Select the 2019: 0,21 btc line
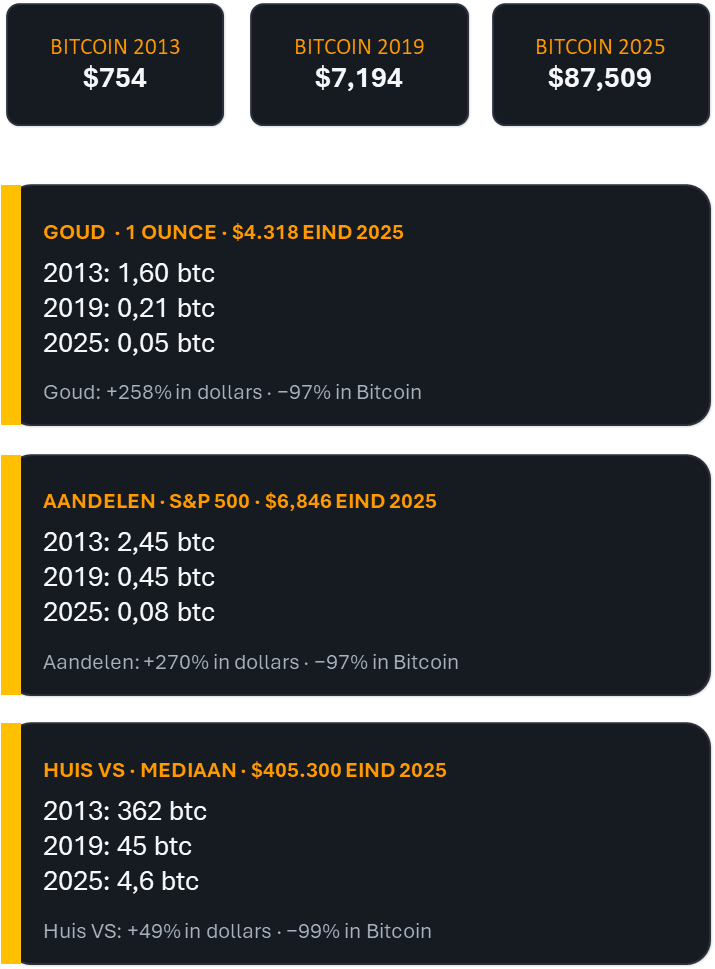 tap(129, 308)
